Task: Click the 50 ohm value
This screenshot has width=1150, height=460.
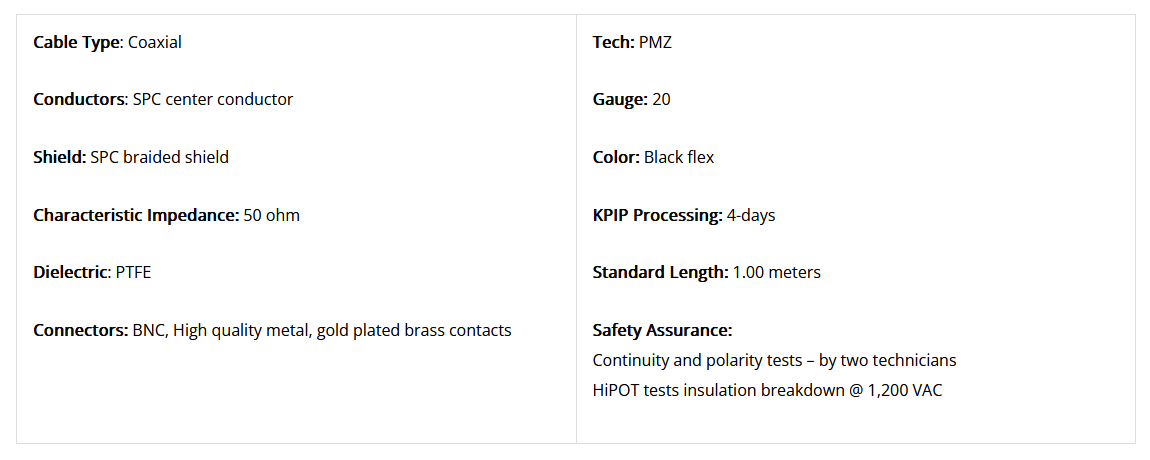Action: click(x=272, y=216)
